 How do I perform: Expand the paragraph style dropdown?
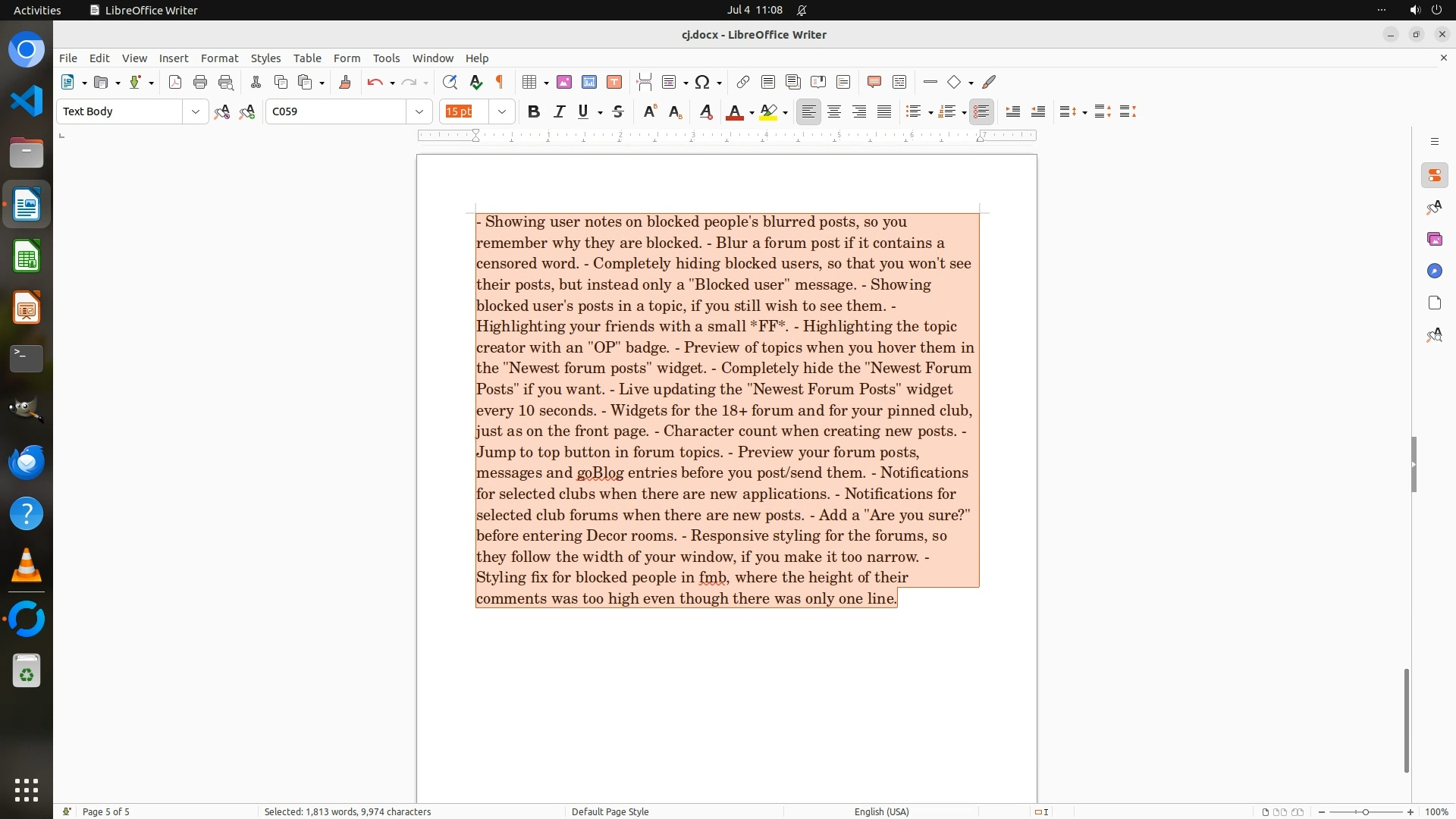click(196, 111)
